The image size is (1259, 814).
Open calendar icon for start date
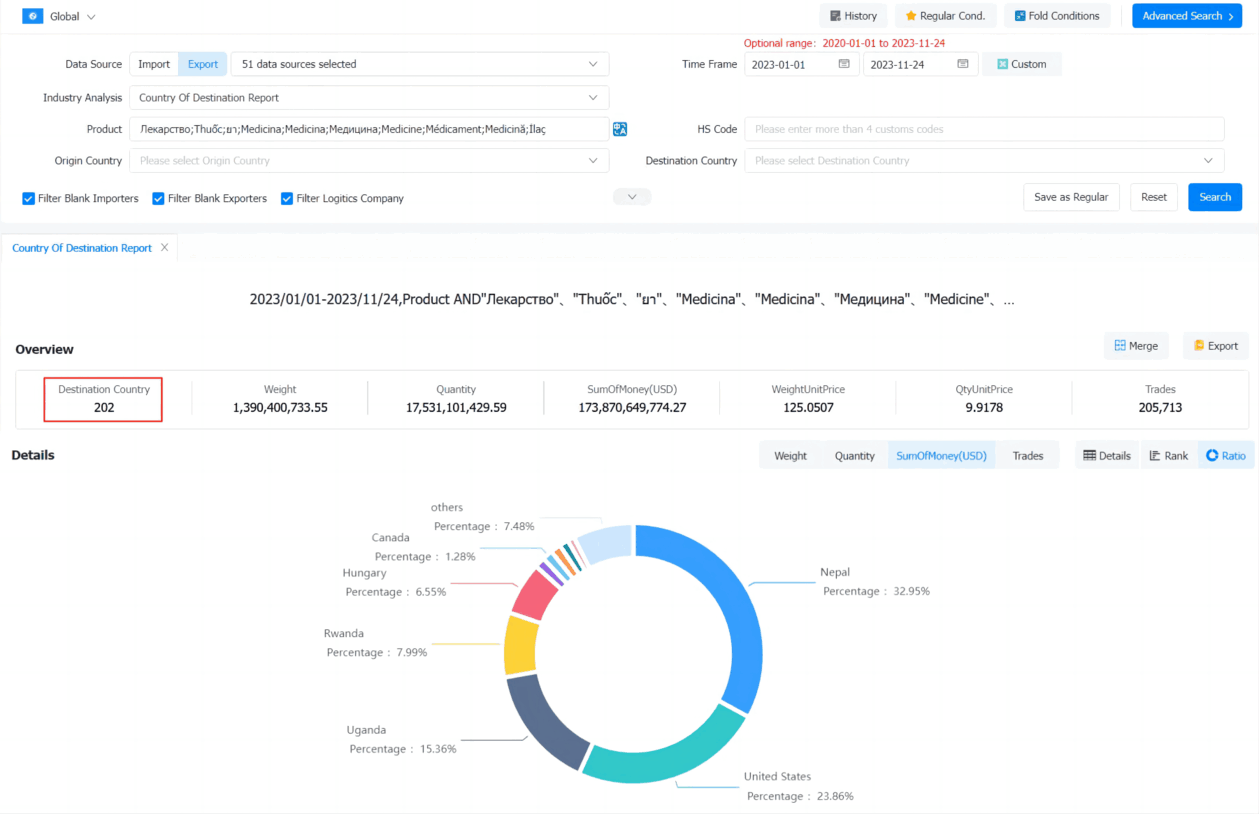(844, 64)
